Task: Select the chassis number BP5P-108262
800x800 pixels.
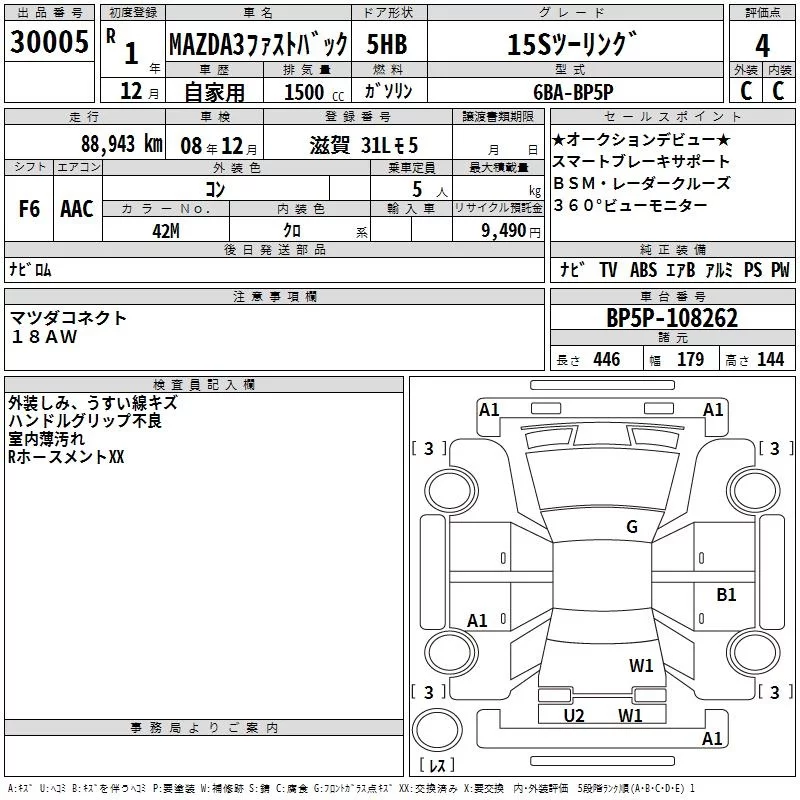Action: click(x=672, y=318)
